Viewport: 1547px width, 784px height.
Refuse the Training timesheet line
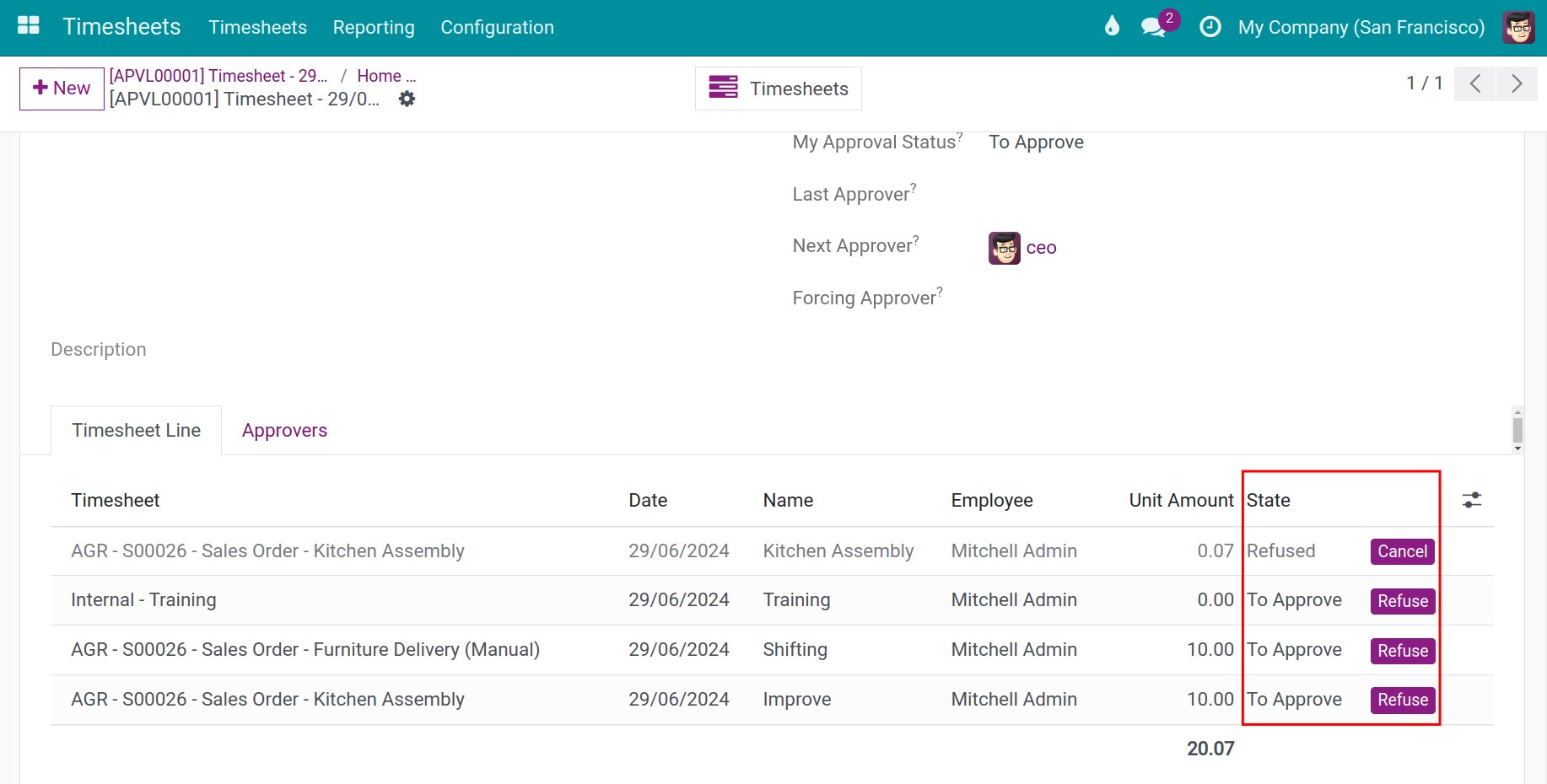pos(1402,601)
